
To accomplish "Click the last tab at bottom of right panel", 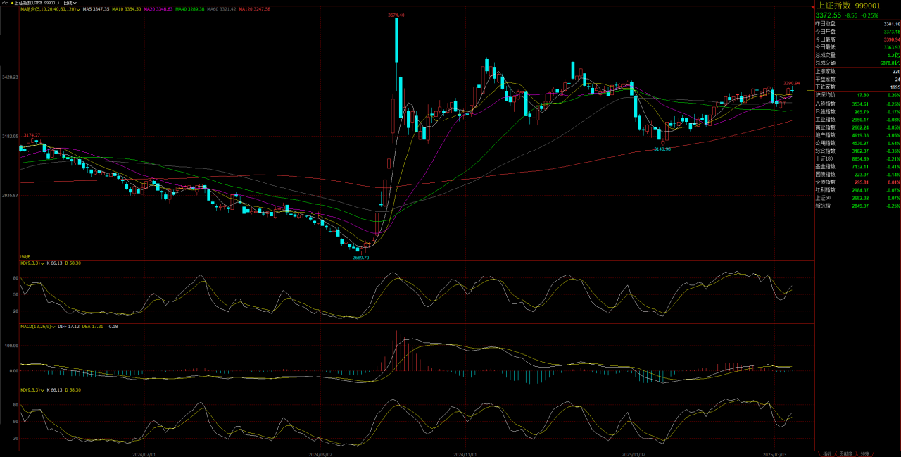I will (865, 452).
